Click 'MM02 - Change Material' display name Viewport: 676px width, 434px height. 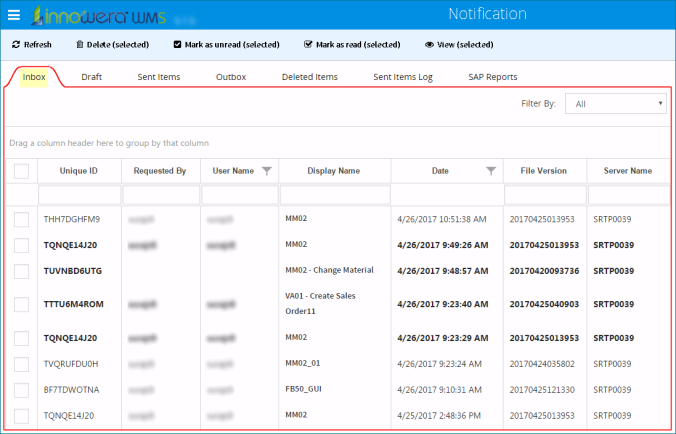(329, 270)
